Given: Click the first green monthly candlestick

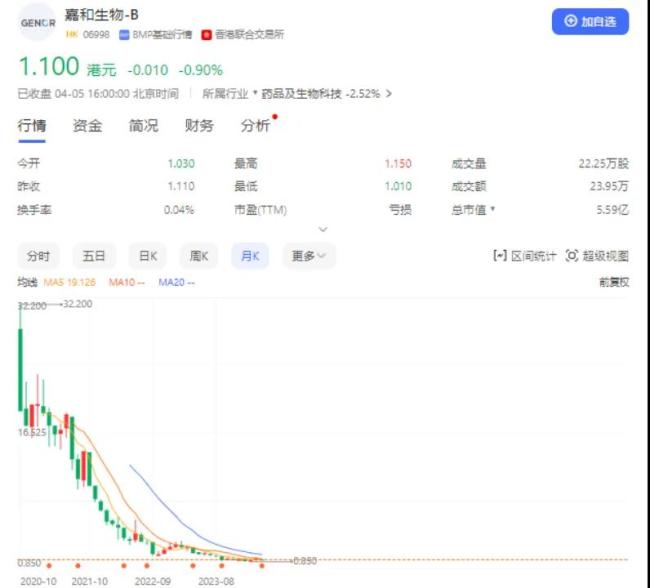Looking at the screenshot, I should click(20, 369).
